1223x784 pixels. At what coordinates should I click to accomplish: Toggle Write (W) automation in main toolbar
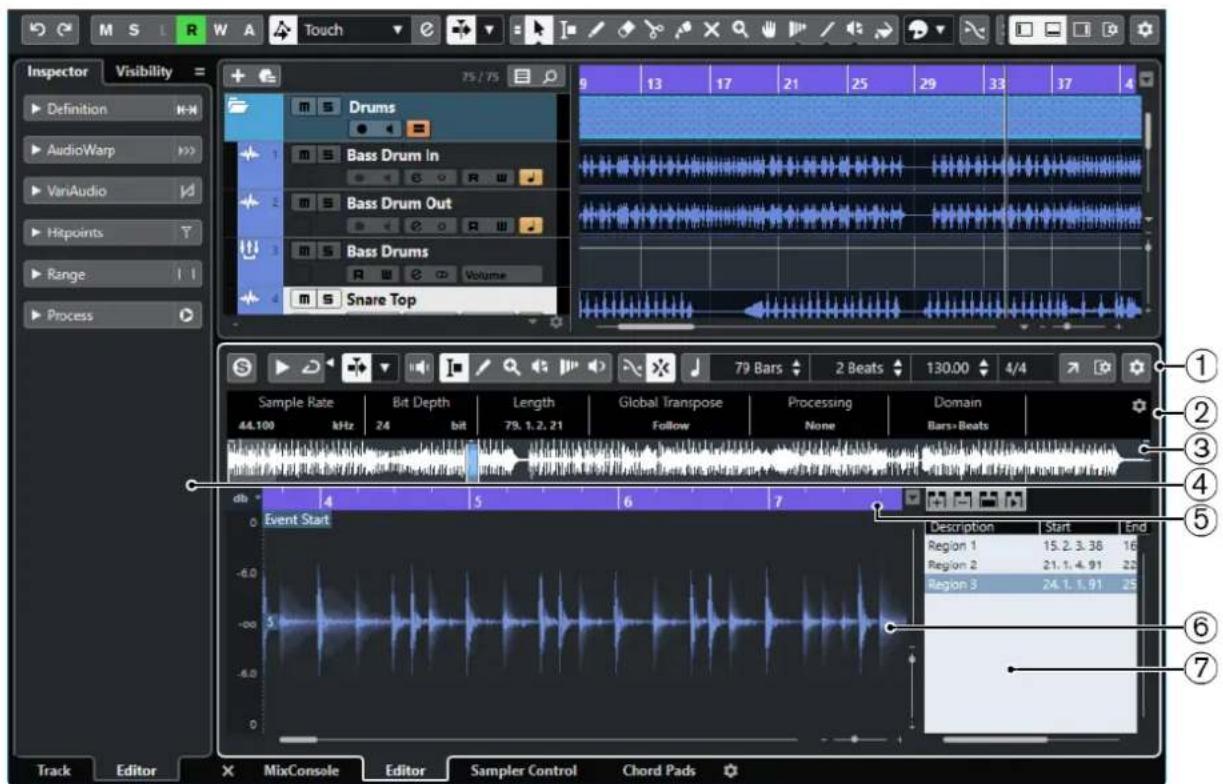(218, 30)
